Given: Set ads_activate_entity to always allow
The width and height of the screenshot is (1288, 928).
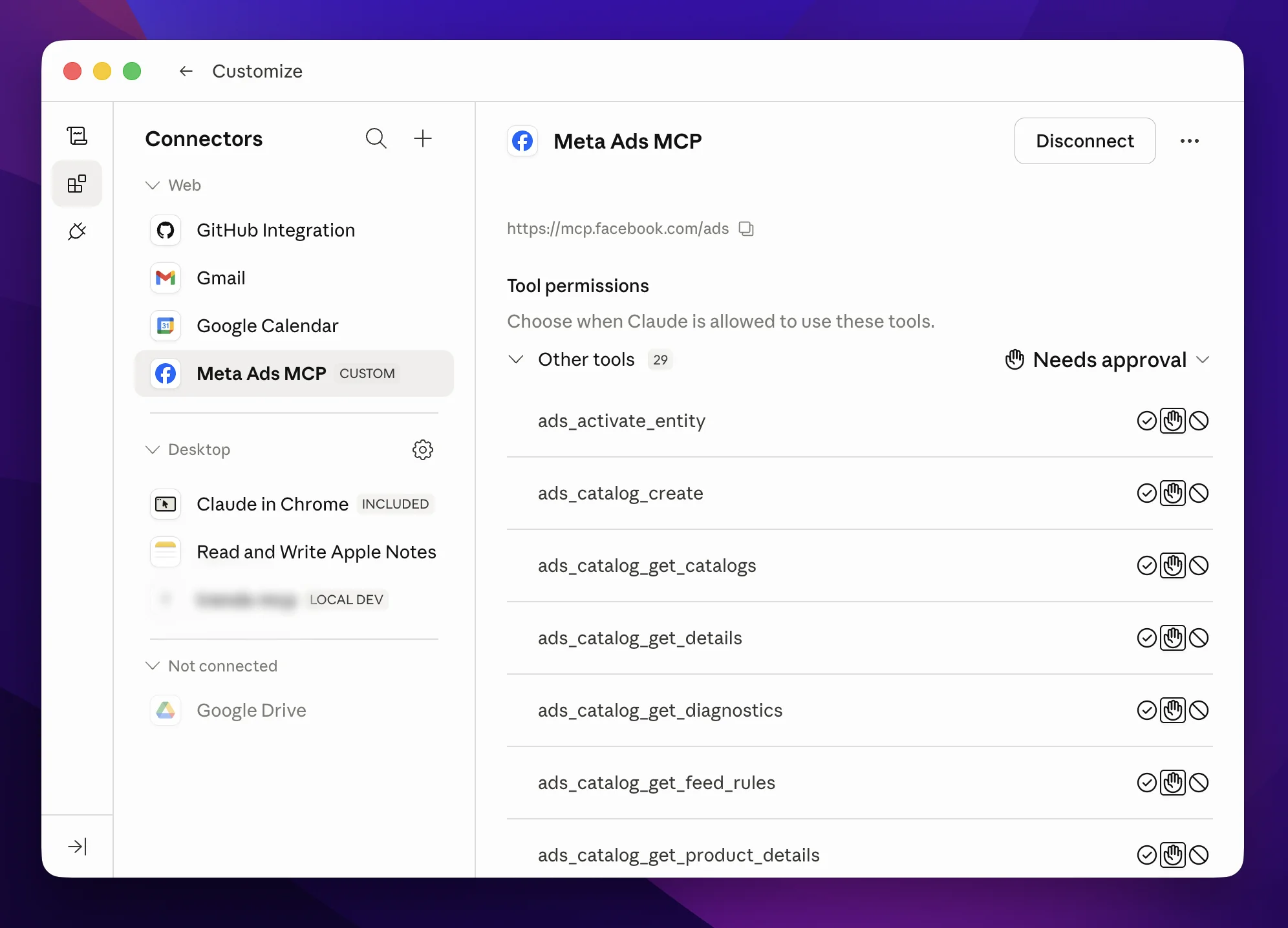Looking at the screenshot, I should coord(1147,421).
